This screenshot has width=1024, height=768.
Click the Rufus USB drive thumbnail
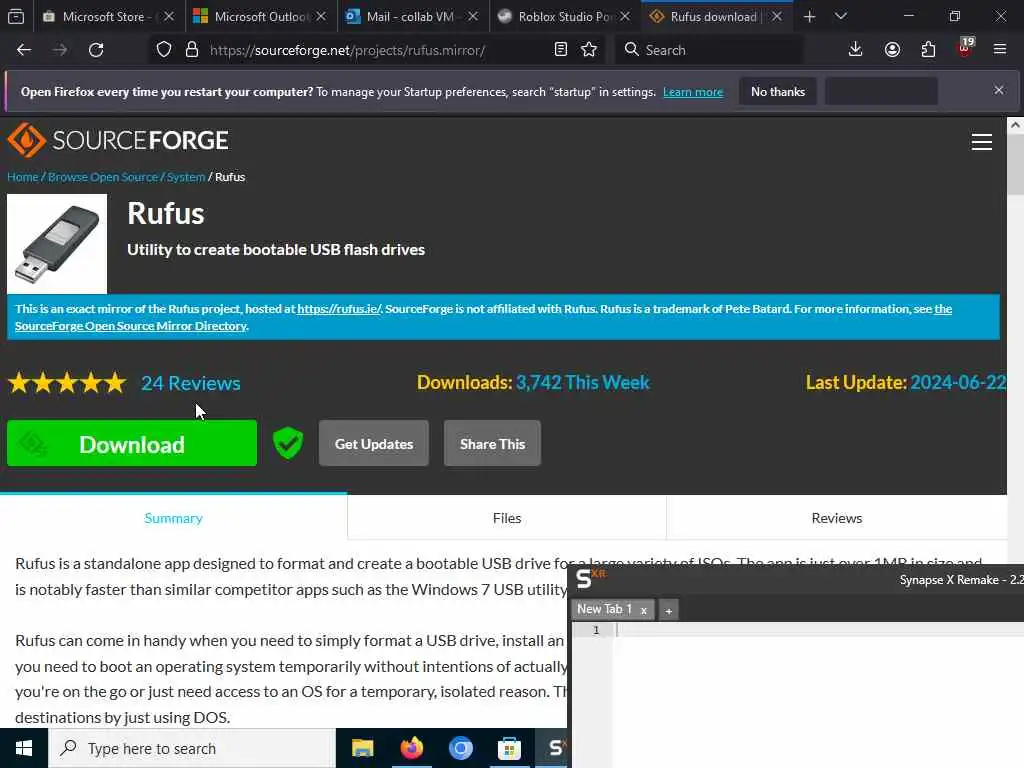coord(57,244)
